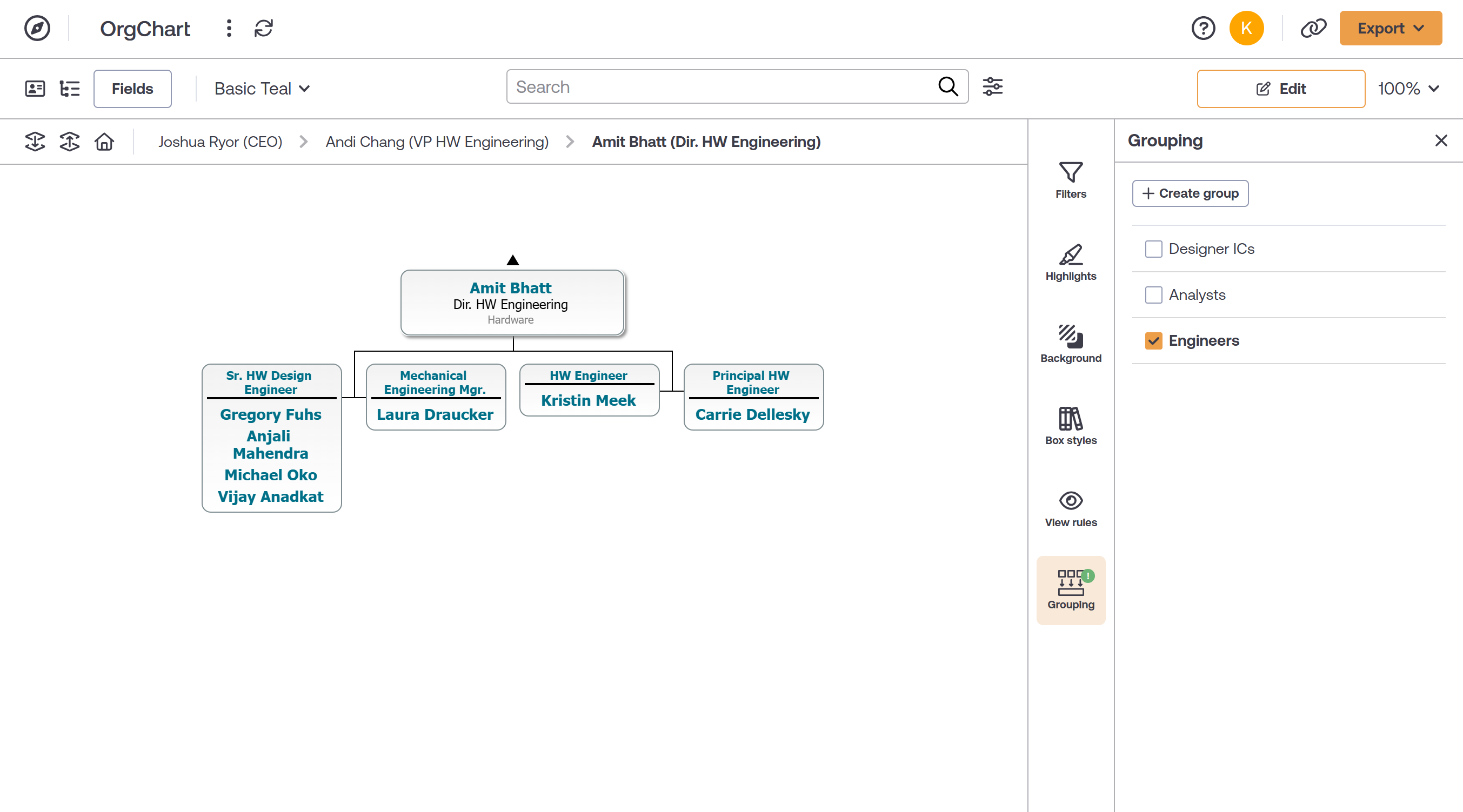Image resolution: width=1463 pixels, height=812 pixels.
Task: Open the Background settings panel
Action: (1070, 343)
